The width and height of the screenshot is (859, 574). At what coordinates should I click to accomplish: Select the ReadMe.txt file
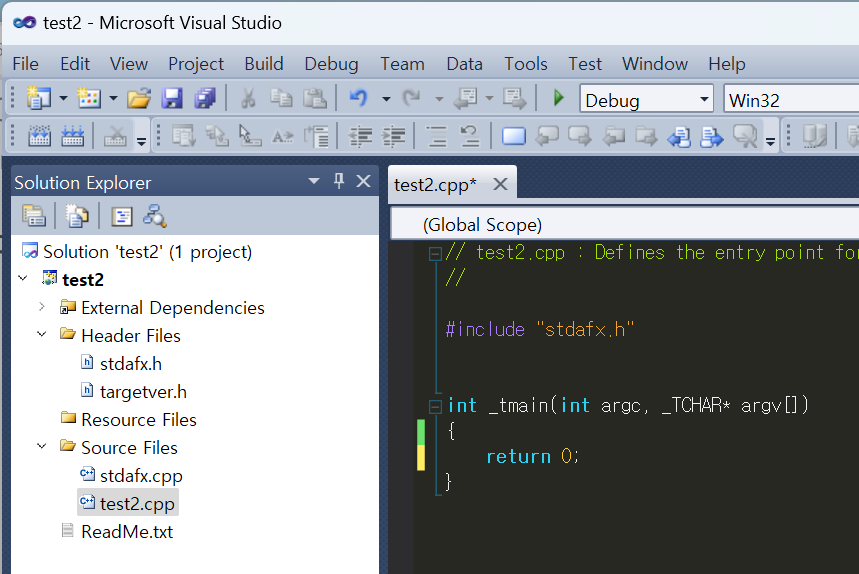(127, 531)
